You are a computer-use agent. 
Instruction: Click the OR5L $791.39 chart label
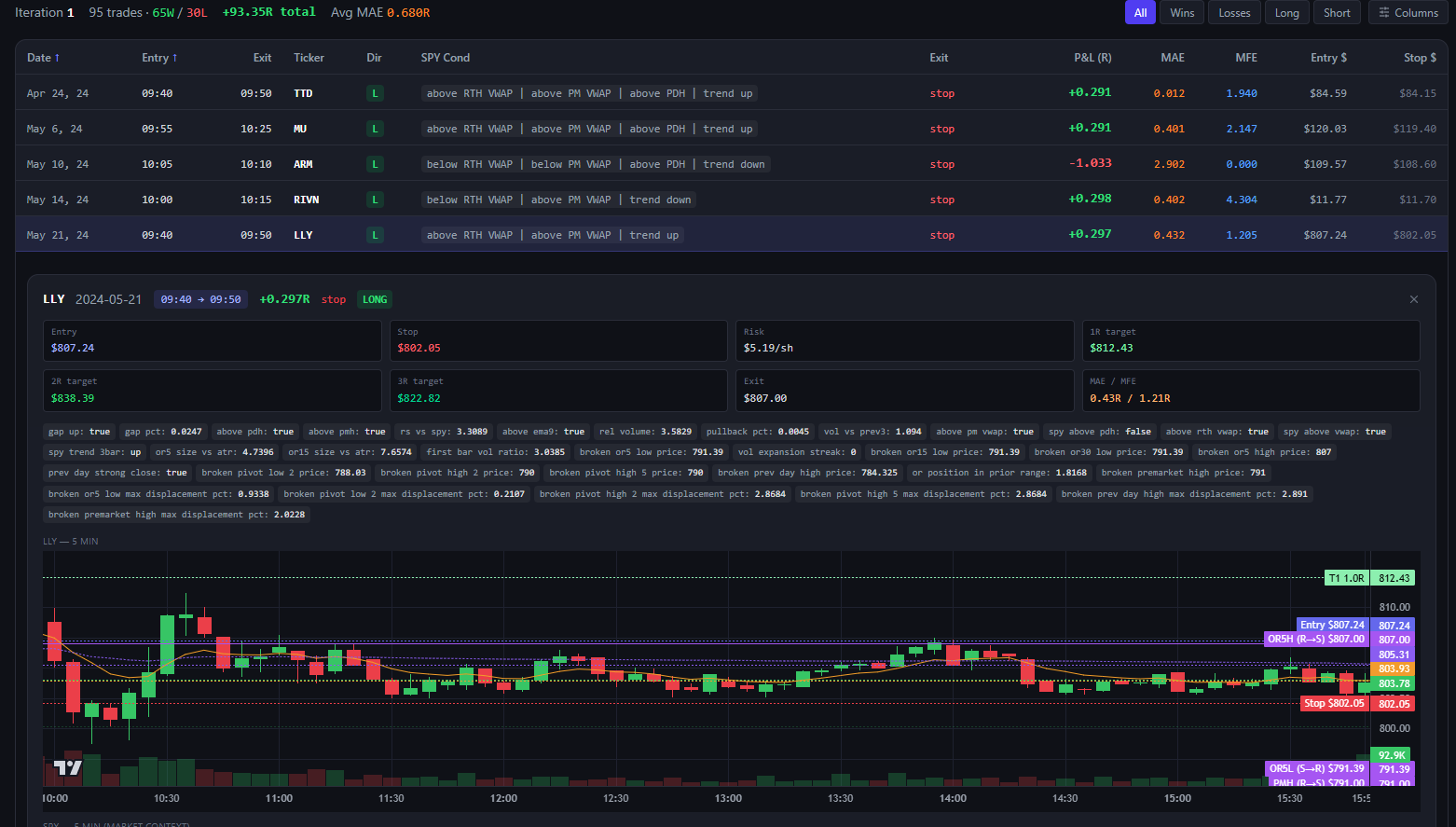1316,768
